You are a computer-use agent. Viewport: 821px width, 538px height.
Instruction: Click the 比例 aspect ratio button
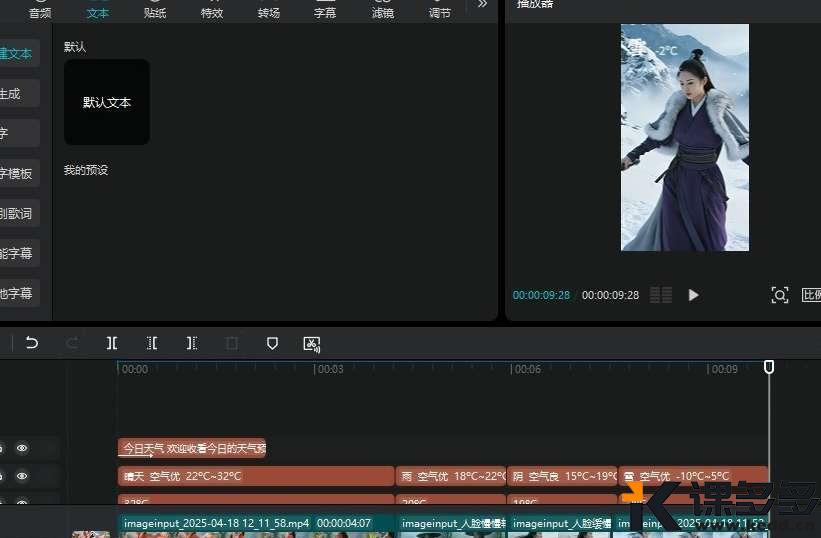(810, 295)
